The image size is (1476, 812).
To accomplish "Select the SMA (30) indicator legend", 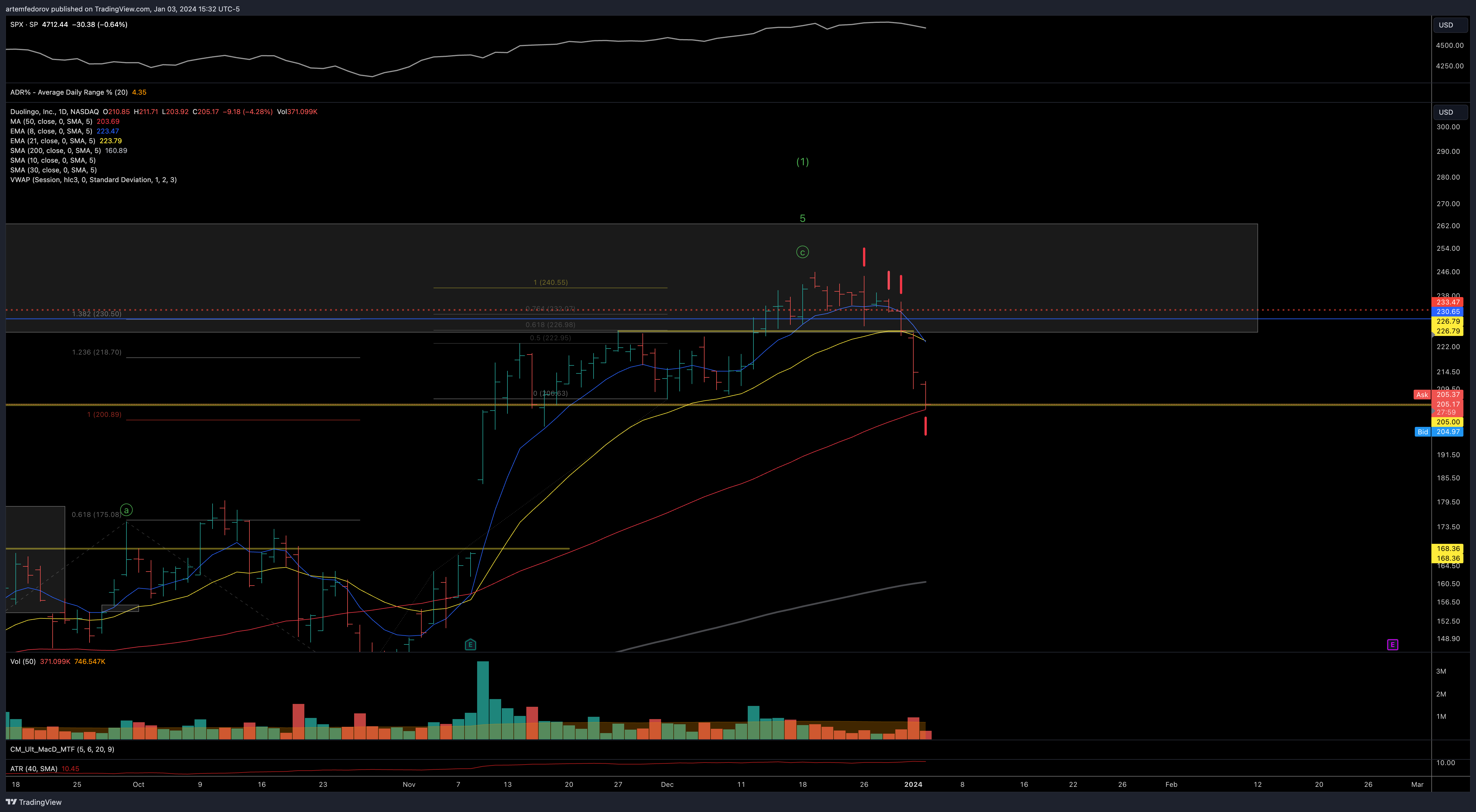I will [53, 170].
